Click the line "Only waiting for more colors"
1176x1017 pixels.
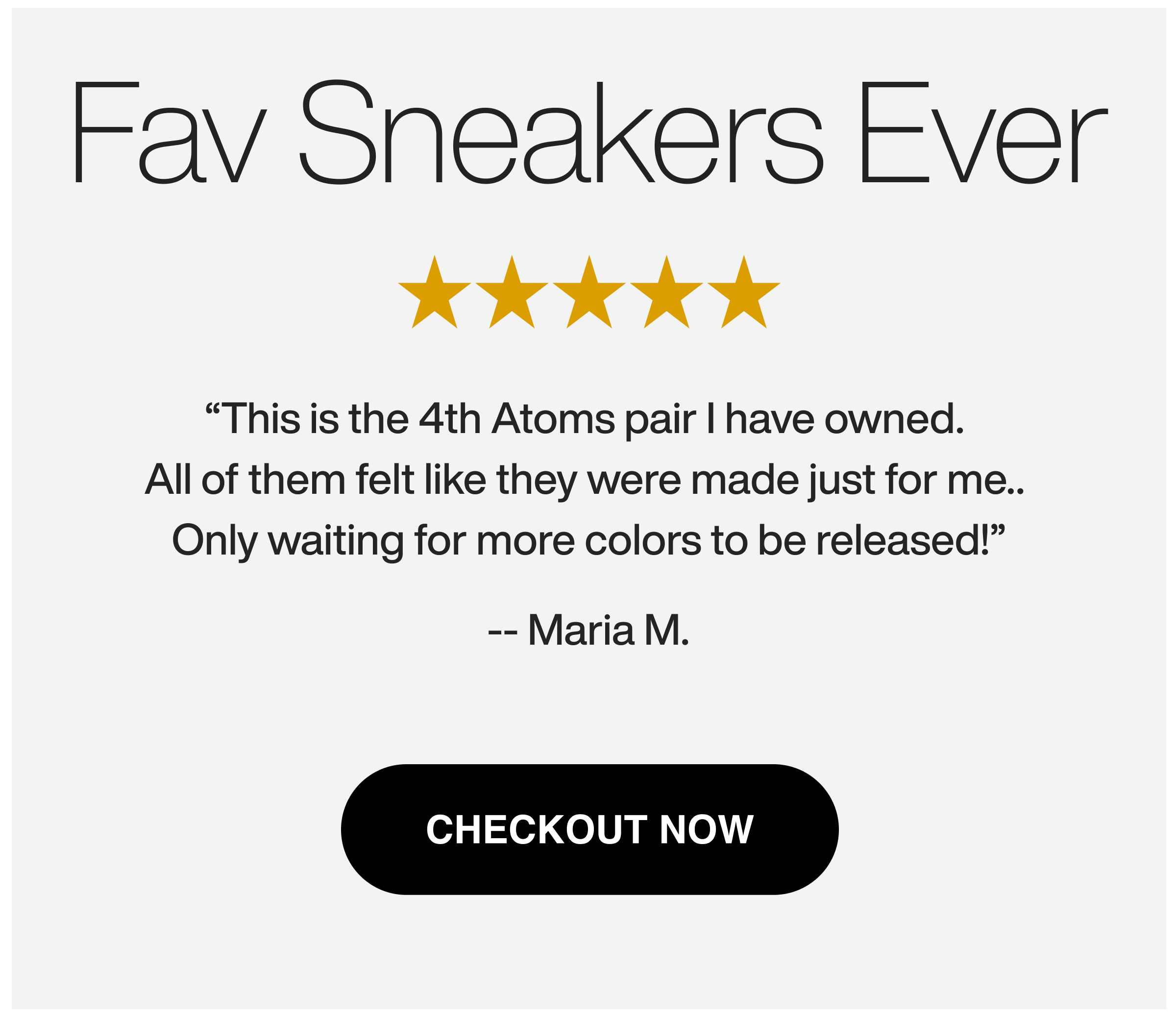pyautogui.click(x=588, y=541)
